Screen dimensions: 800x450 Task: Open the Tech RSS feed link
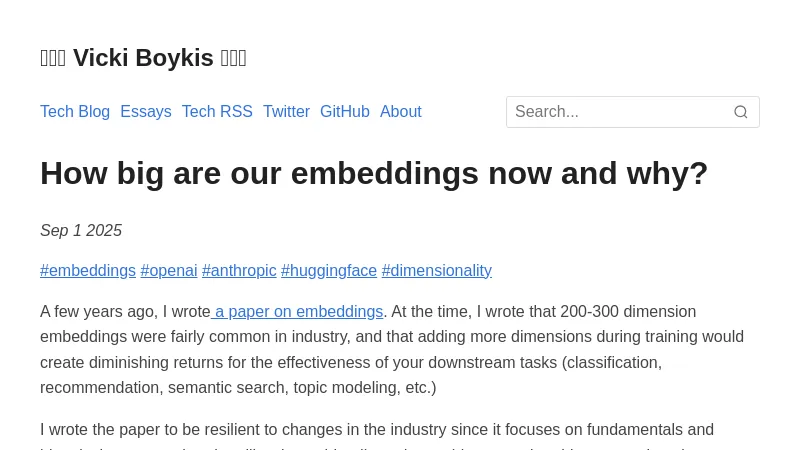pos(217,112)
